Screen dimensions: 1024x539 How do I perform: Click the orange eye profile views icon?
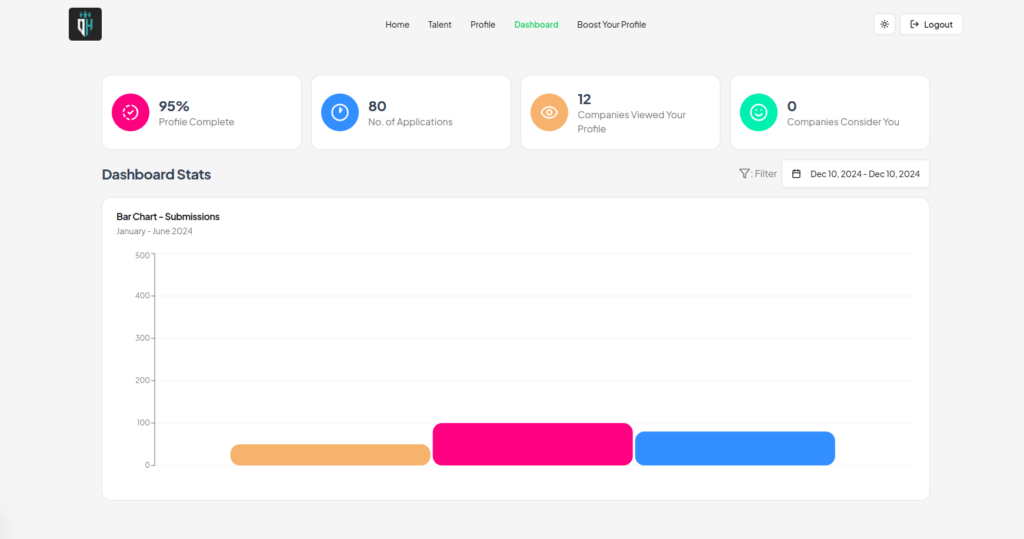(x=549, y=112)
